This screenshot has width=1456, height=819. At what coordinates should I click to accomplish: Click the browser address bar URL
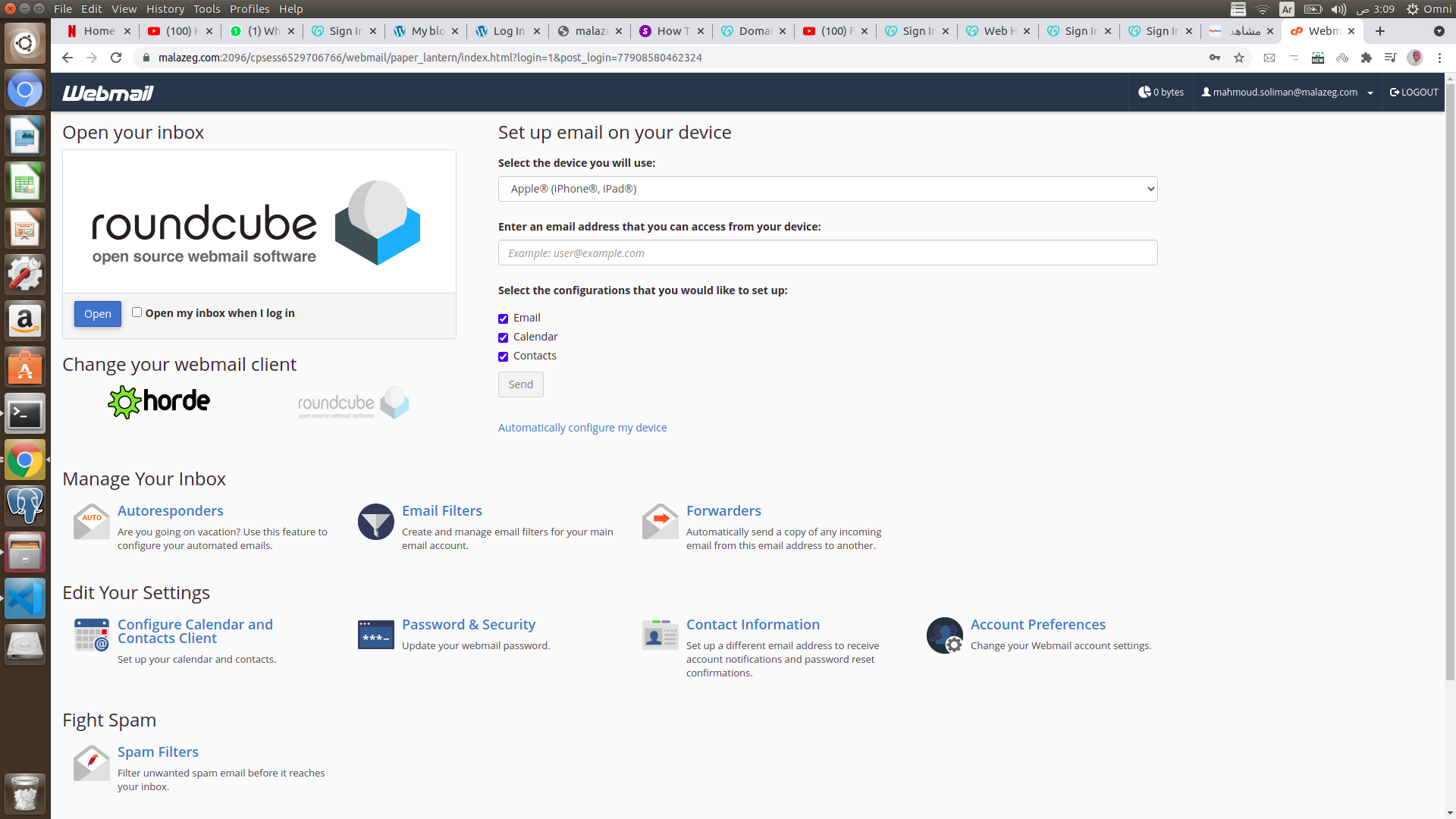pos(430,58)
